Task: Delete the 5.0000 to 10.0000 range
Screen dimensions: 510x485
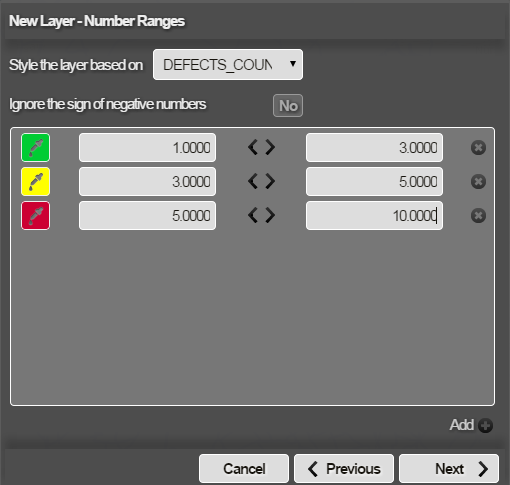Action: [x=478, y=215]
